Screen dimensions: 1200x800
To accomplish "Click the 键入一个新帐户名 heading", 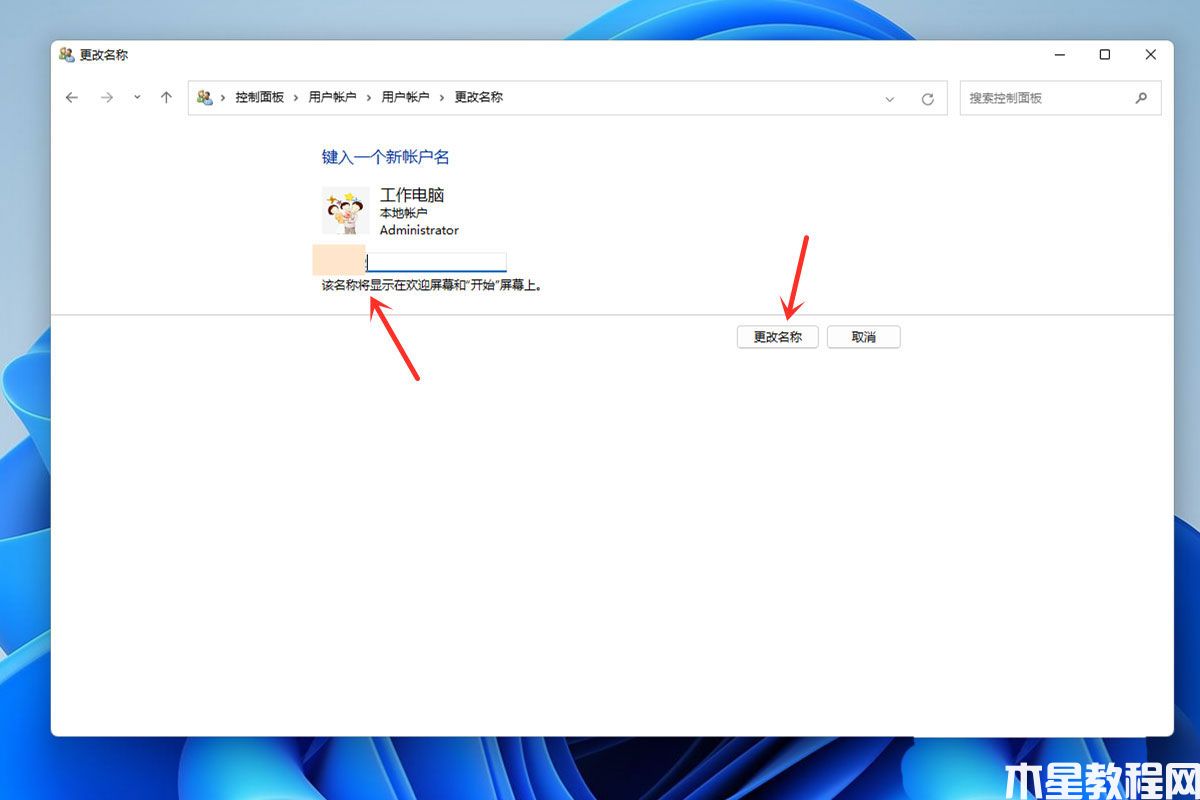I will coord(385,157).
